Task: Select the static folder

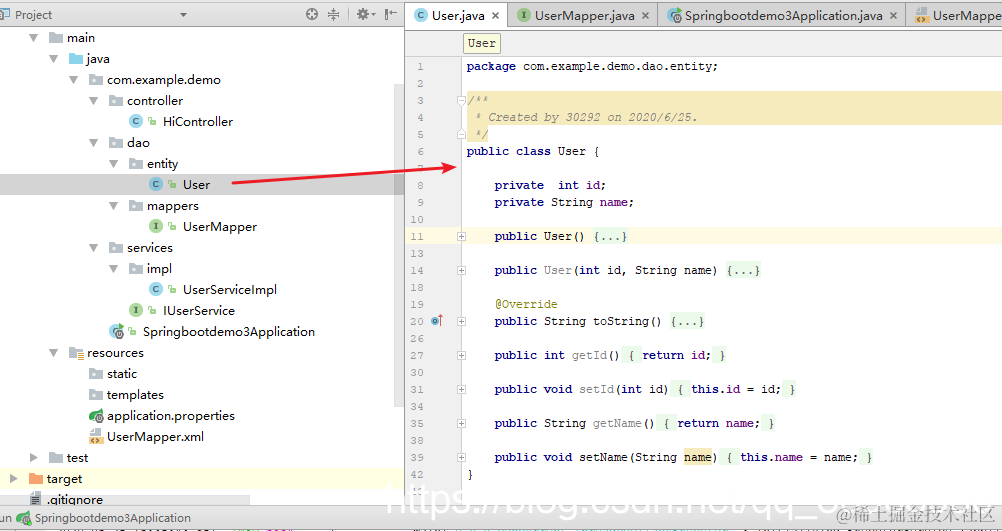Action: (121, 374)
